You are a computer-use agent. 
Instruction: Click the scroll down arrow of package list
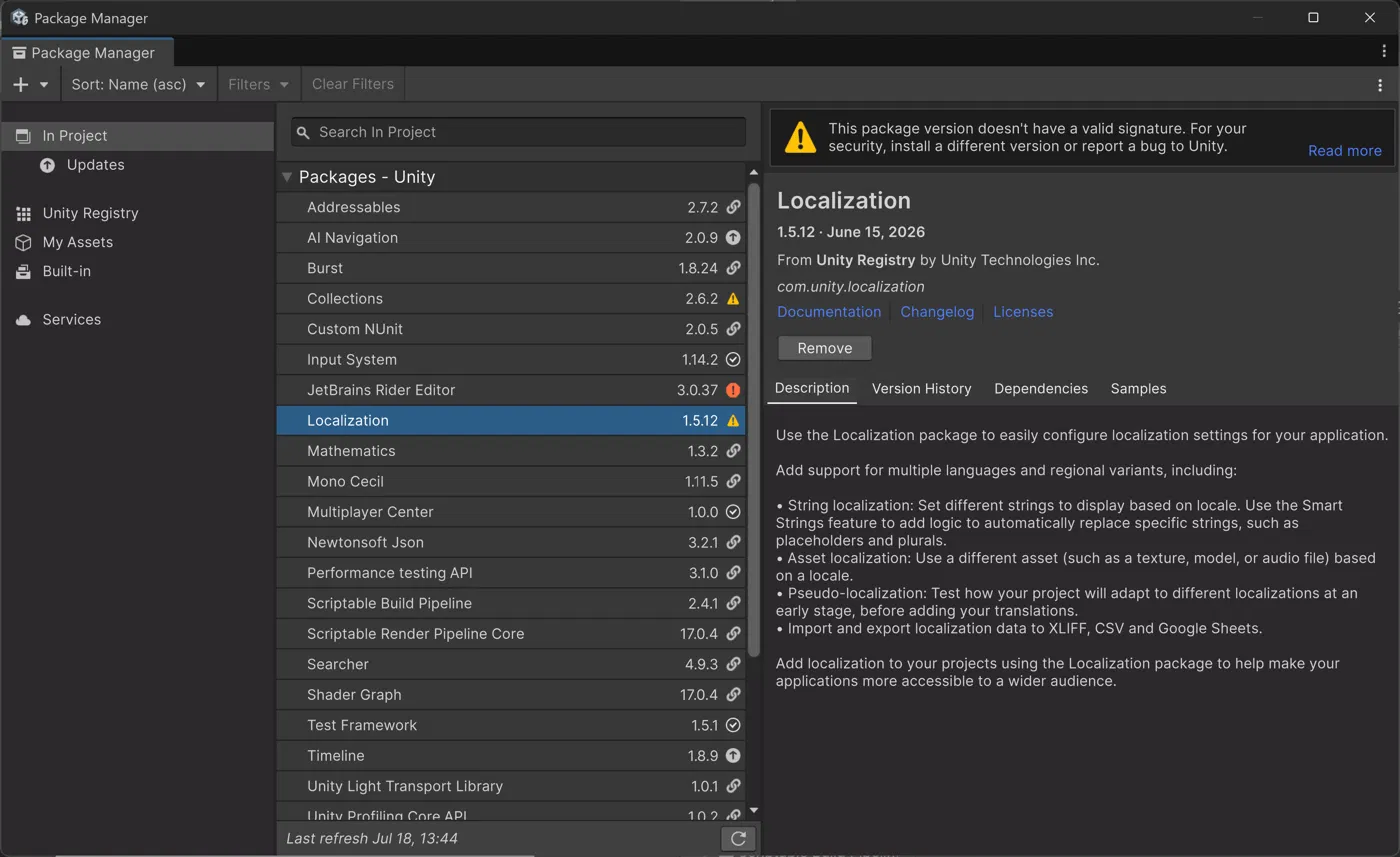click(754, 811)
